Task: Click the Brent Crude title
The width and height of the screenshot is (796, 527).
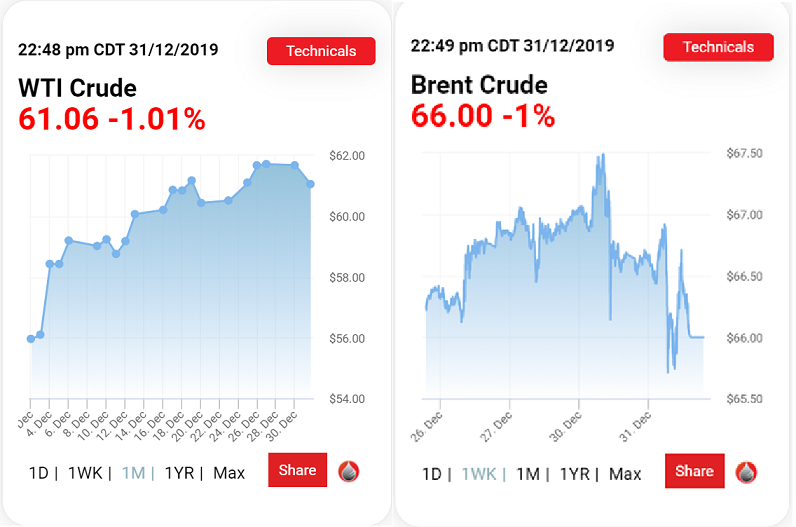Action: pyautogui.click(x=479, y=84)
